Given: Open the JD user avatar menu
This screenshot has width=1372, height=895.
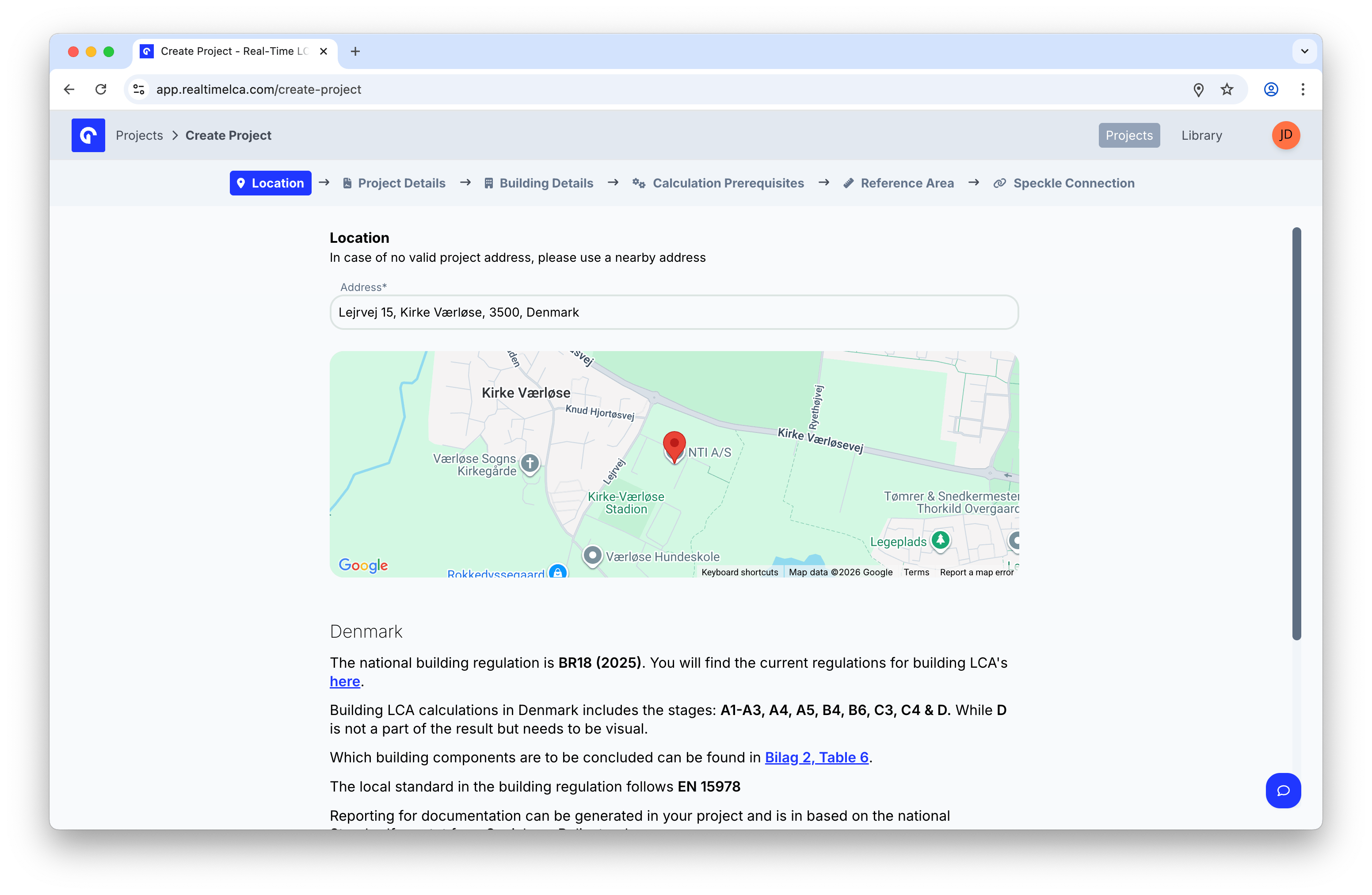Looking at the screenshot, I should pyautogui.click(x=1285, y=135).
